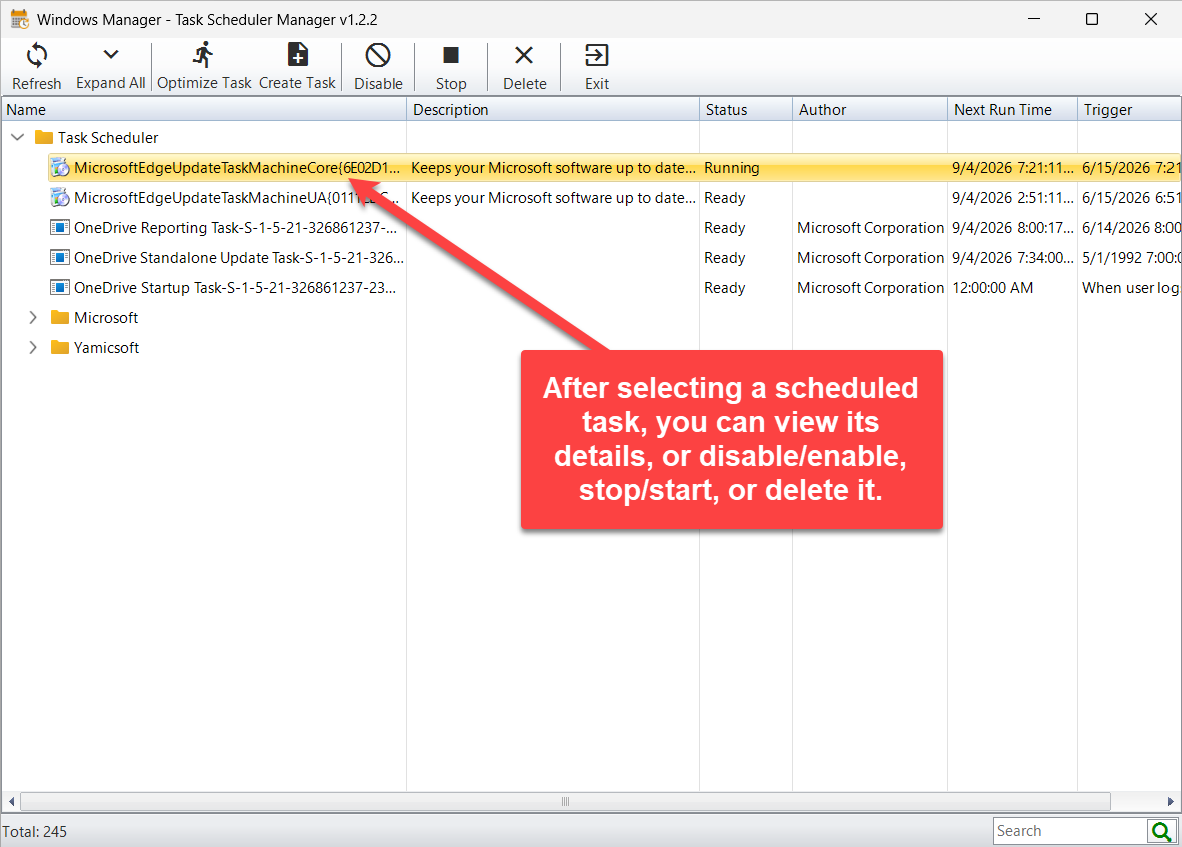Click the 9/4/2026 8:00:17 run time cell
1182x847 pixels.
coord(1012,228)
